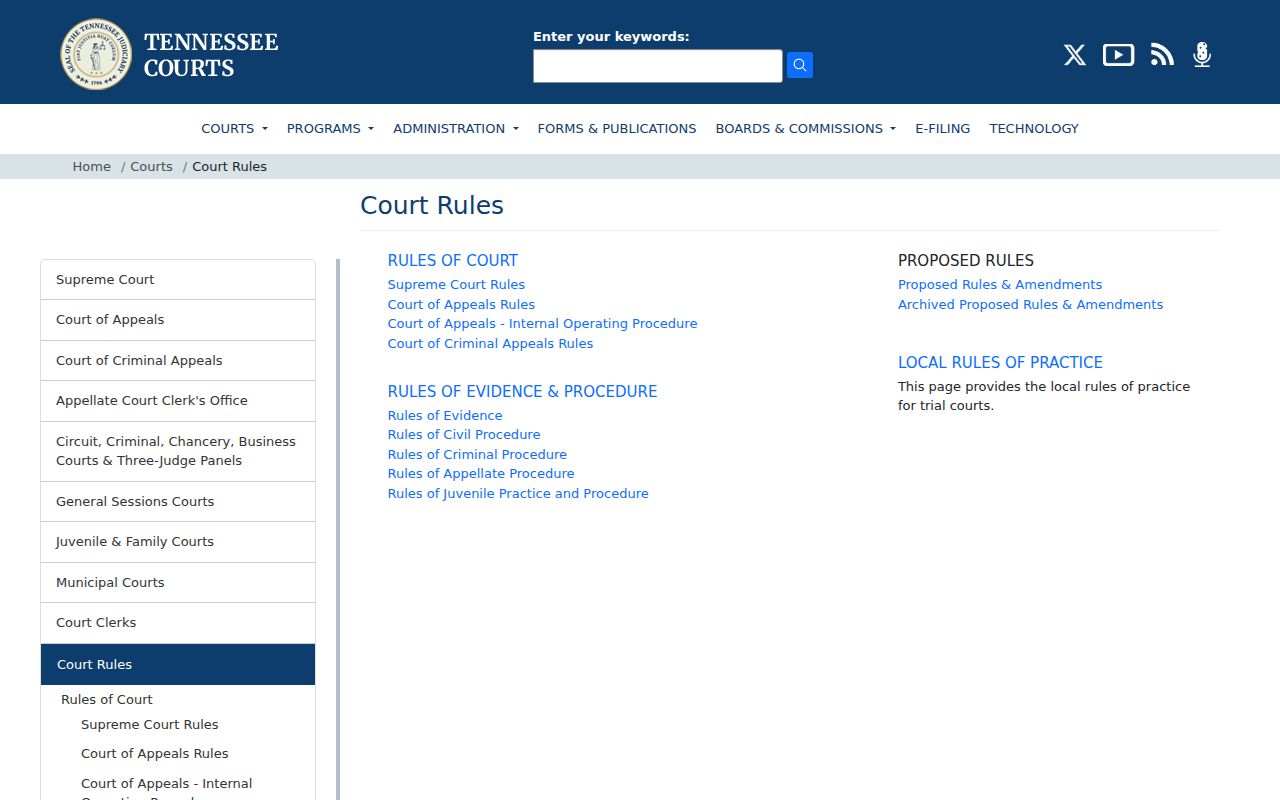Open the X (Twitter) social icon
The height and width of the screenshot is (800, 1280).
[1075, 55]
